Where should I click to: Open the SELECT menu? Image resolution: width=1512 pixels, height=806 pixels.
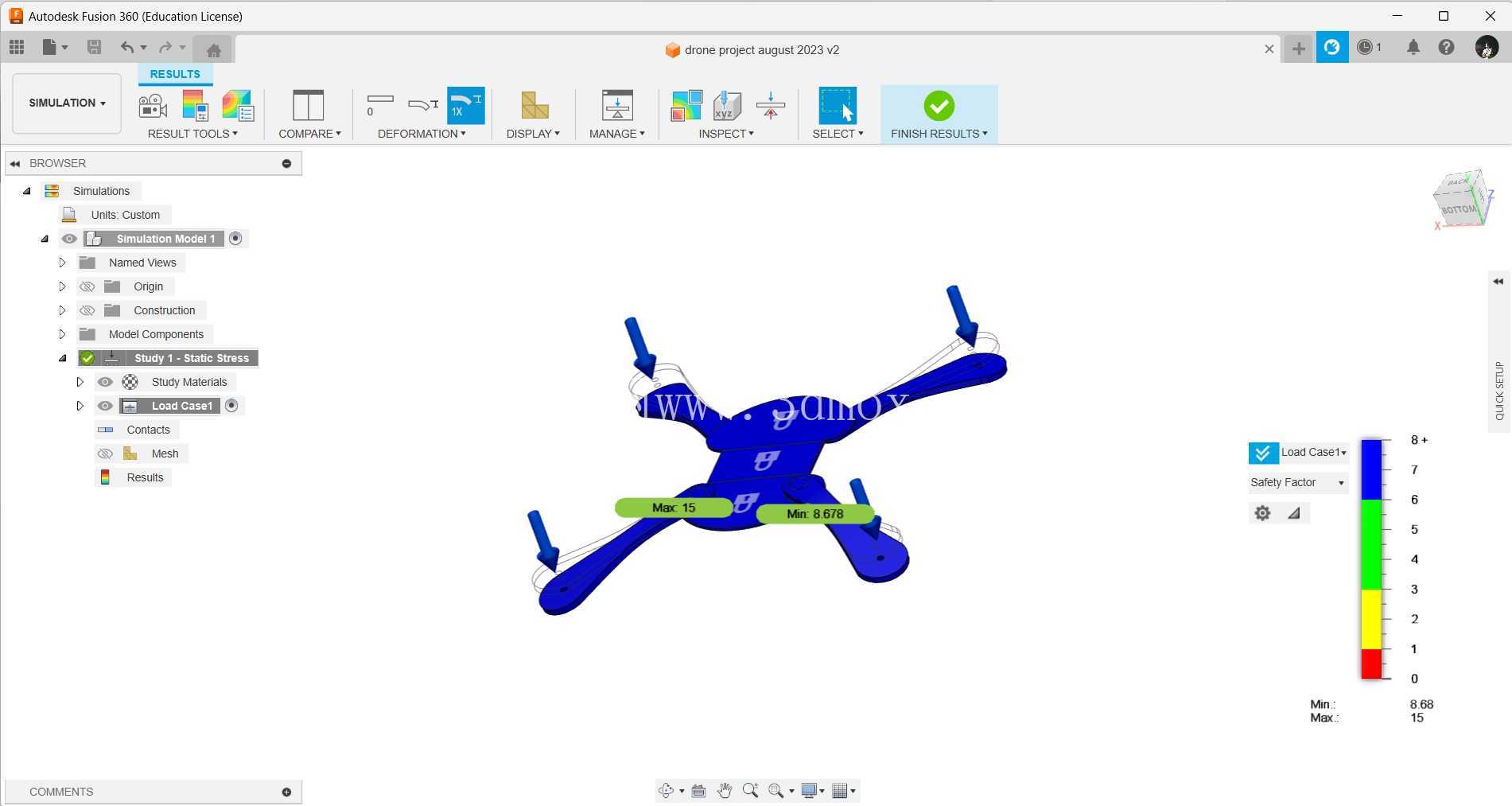pyautogui.click(x=838, y=134)
